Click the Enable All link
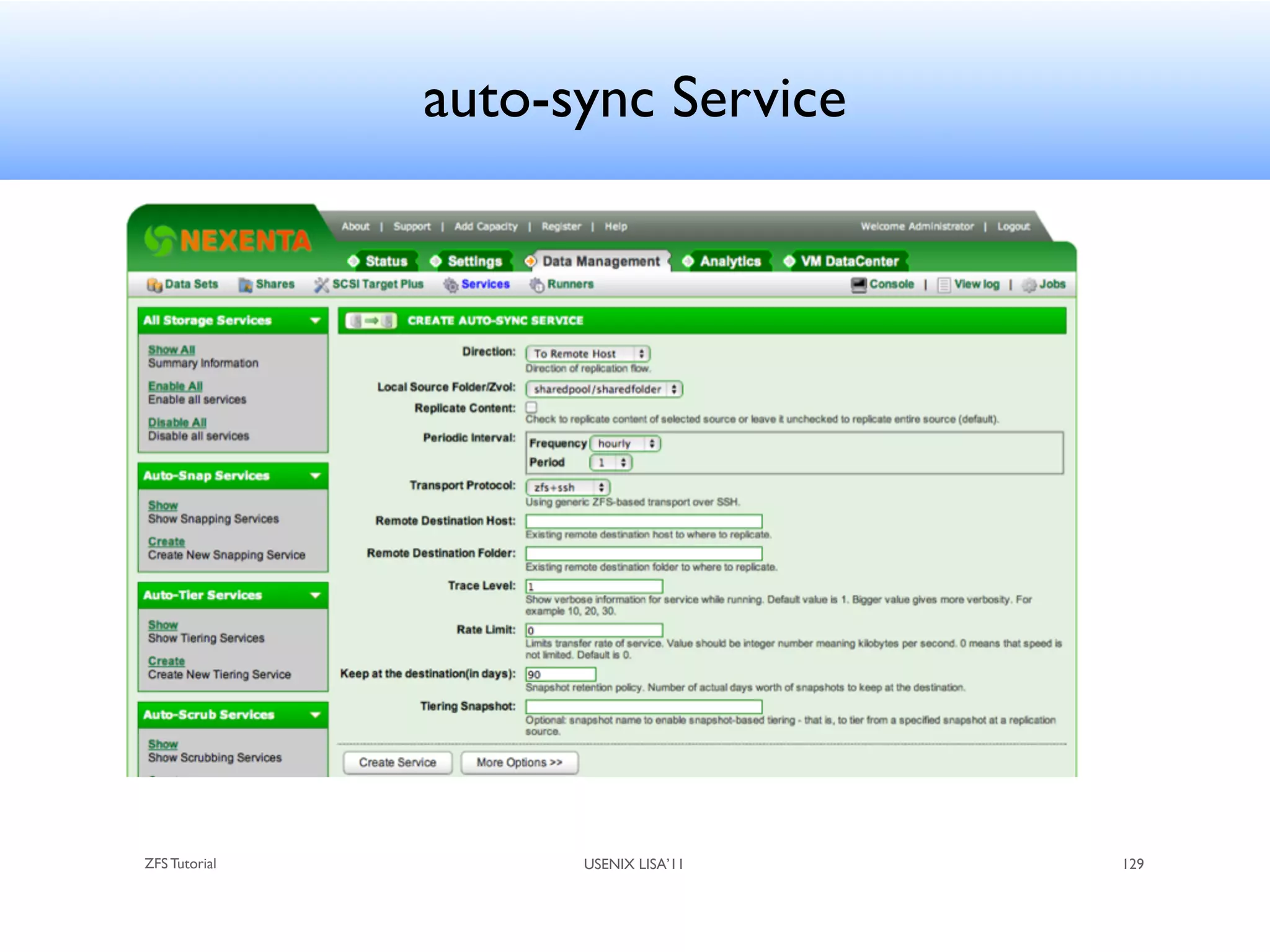 (175, 386)
